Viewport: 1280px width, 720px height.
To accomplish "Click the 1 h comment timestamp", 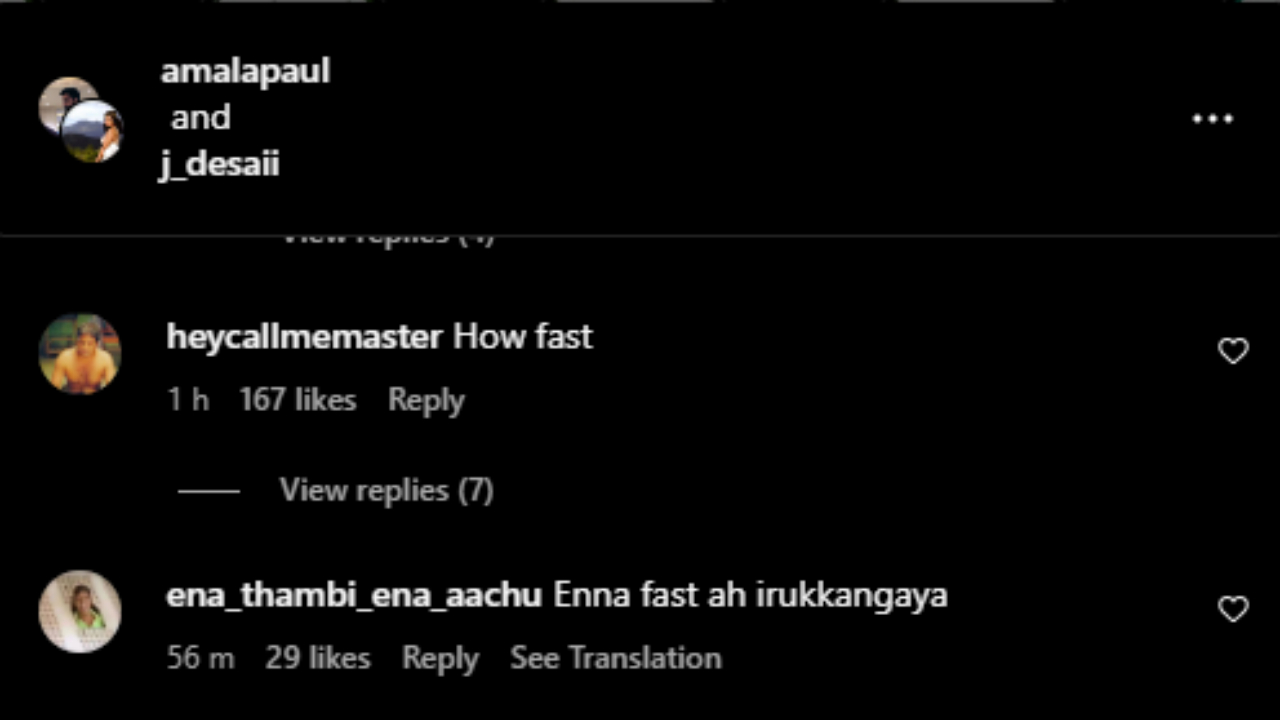I will coord(188,400).
